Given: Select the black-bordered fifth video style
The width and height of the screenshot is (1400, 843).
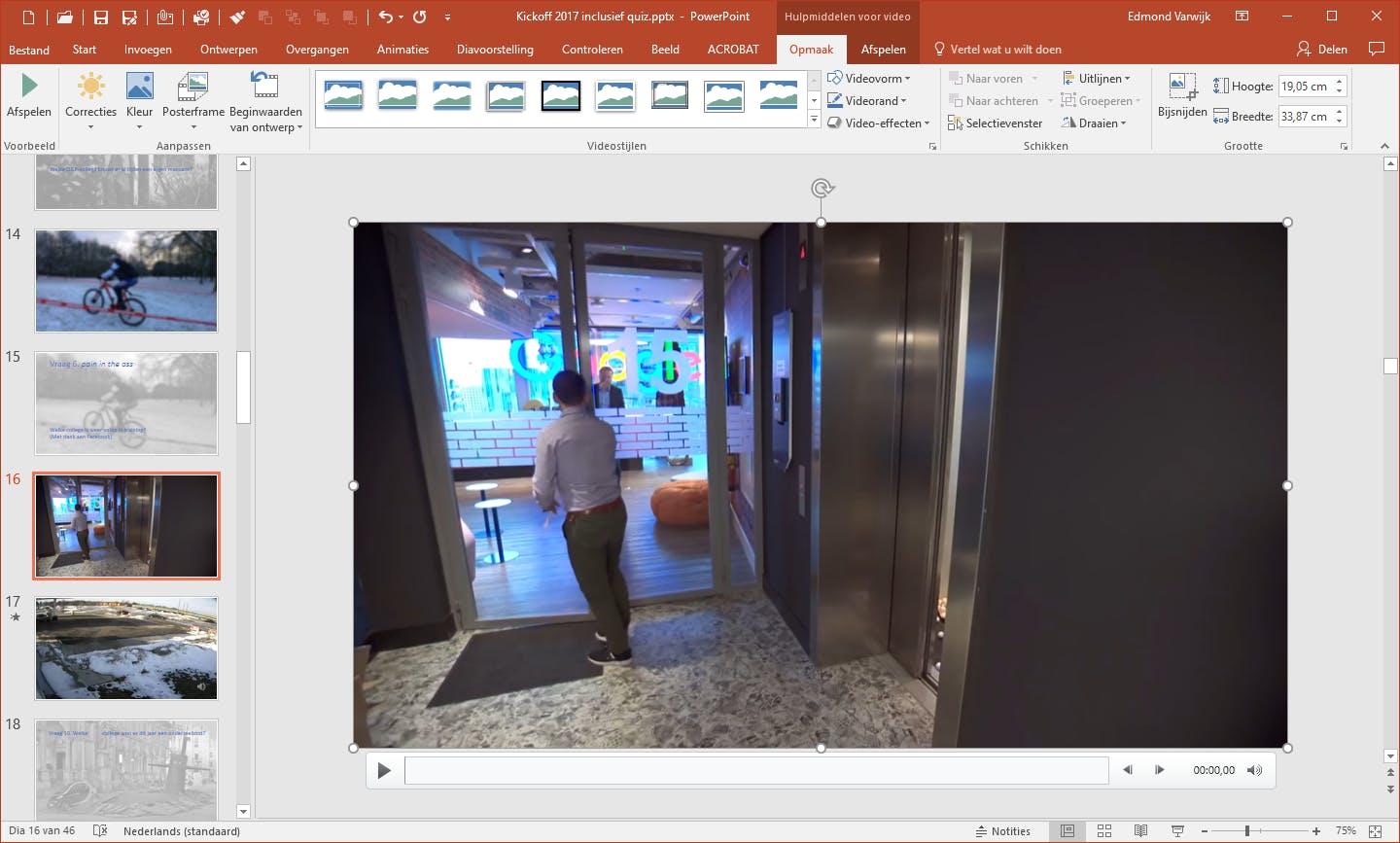Looking at the screenshot, I should pos(561,95).
